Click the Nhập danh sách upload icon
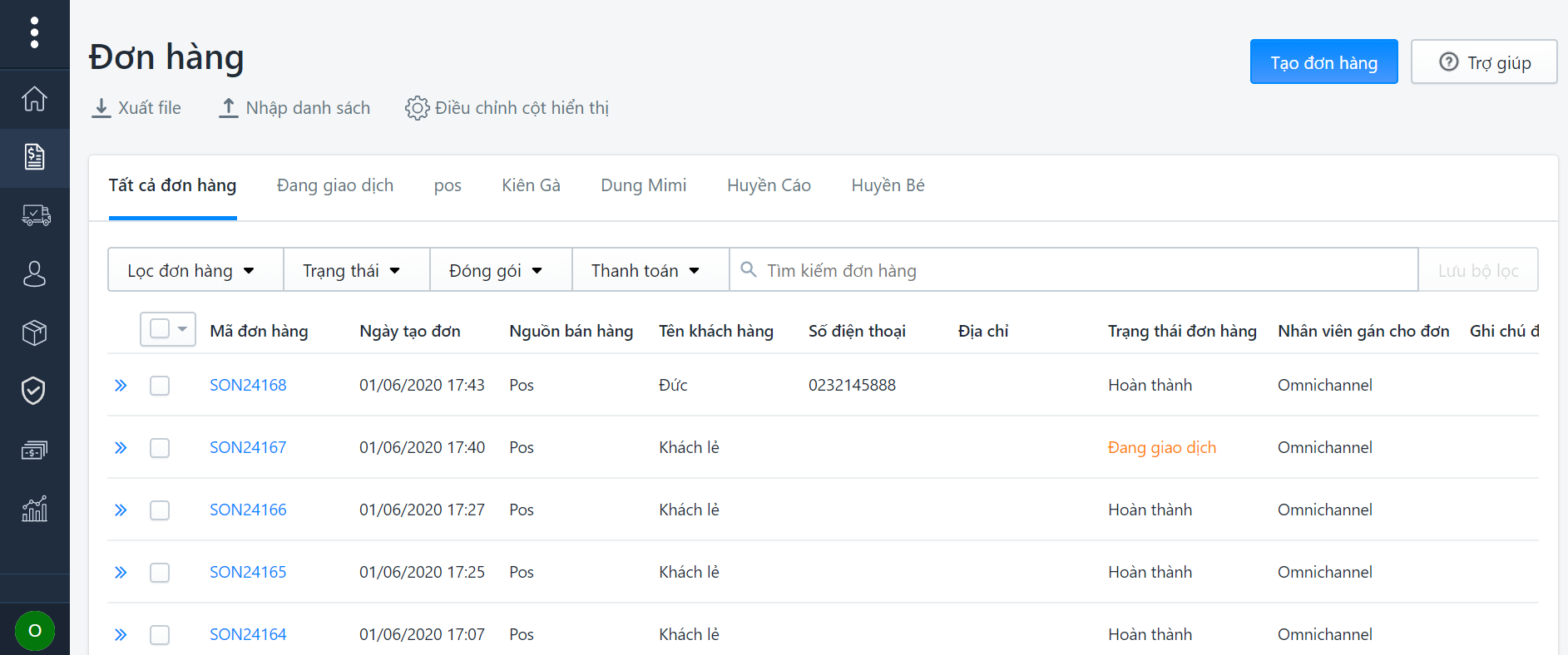Screen dimensions: 1568x655 228,108
